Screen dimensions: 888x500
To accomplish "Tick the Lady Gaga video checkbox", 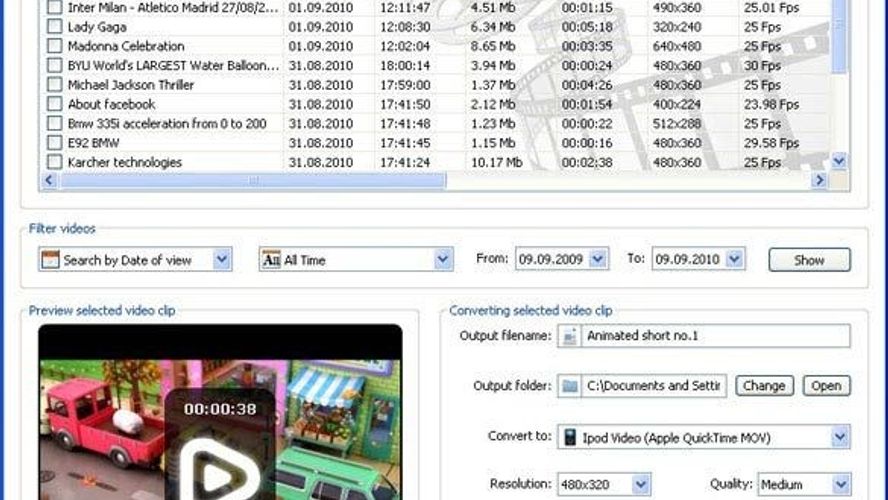I will pos(54,27).
